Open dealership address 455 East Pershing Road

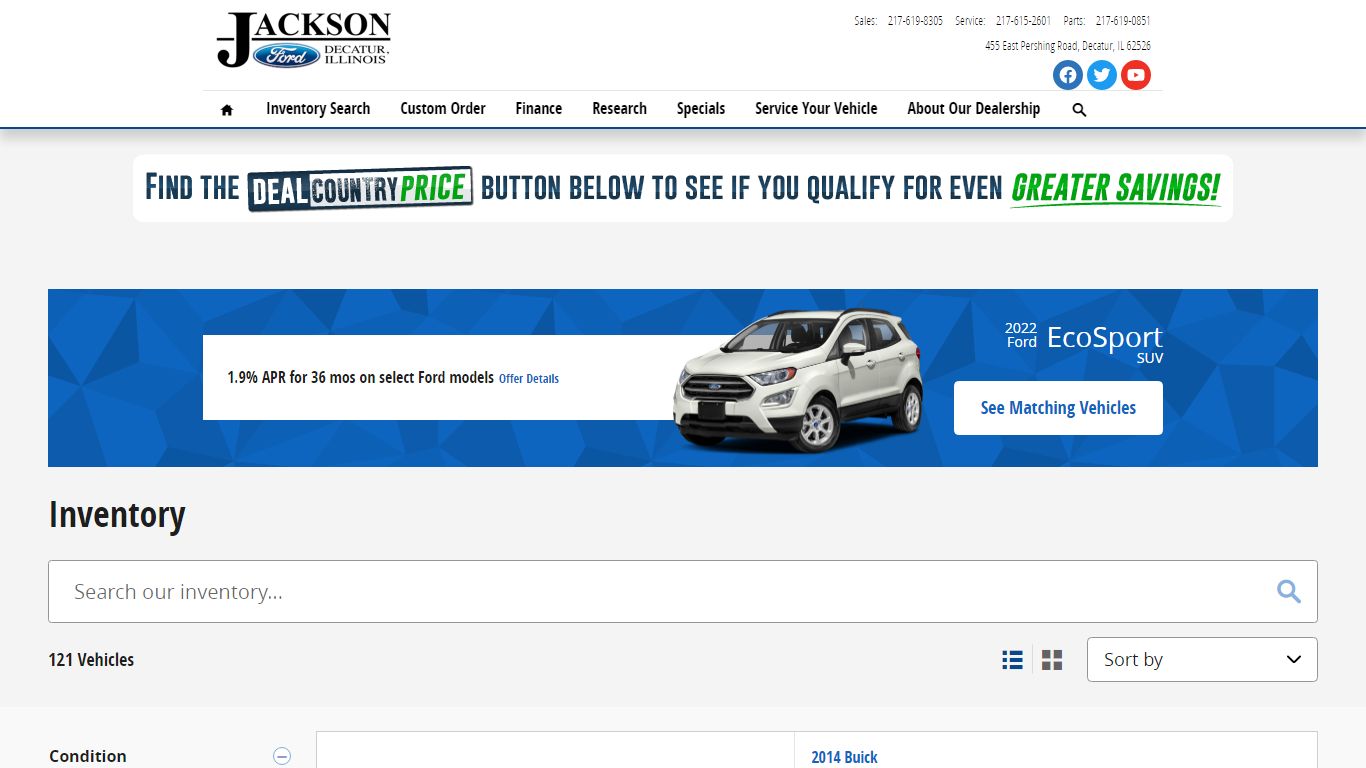click(1068, 46)
